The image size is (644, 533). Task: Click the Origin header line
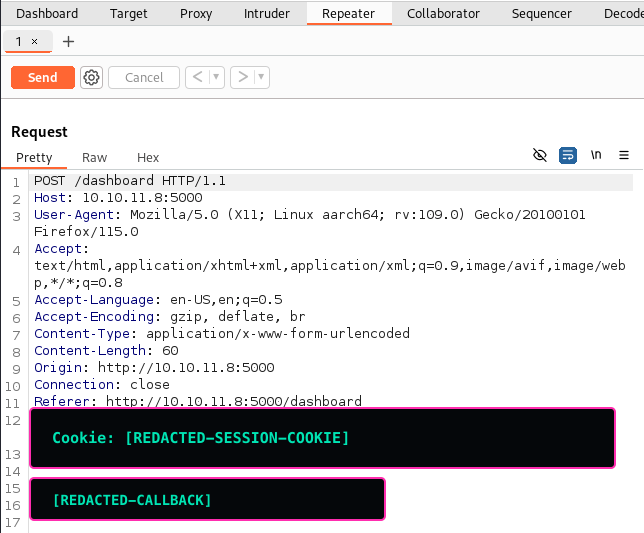click(154, 368)
